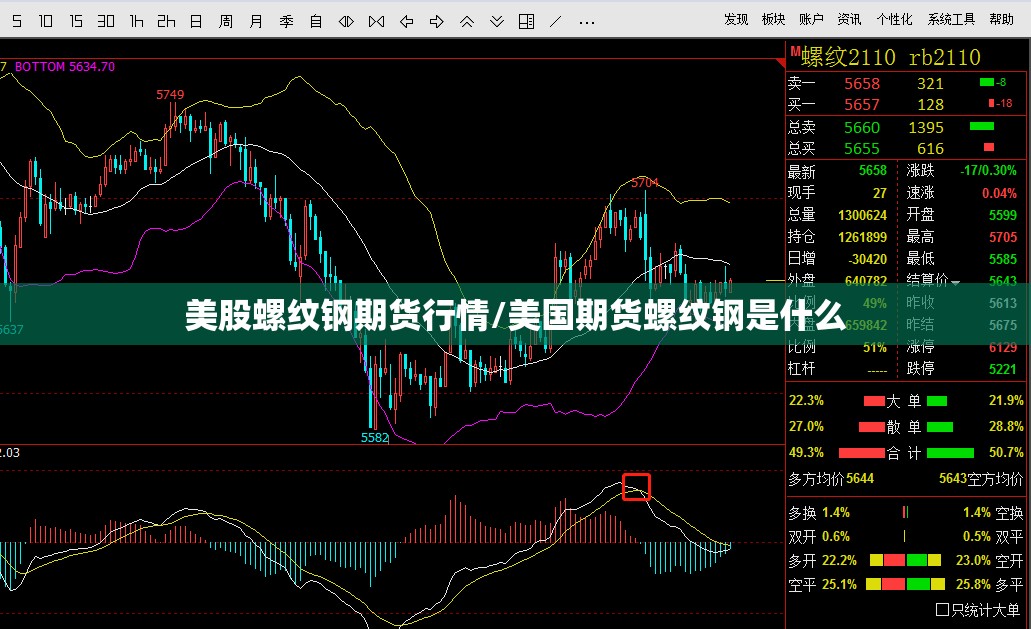Click the 开盘 value 5599
1031x629 pixels.
click(1003, 215)
